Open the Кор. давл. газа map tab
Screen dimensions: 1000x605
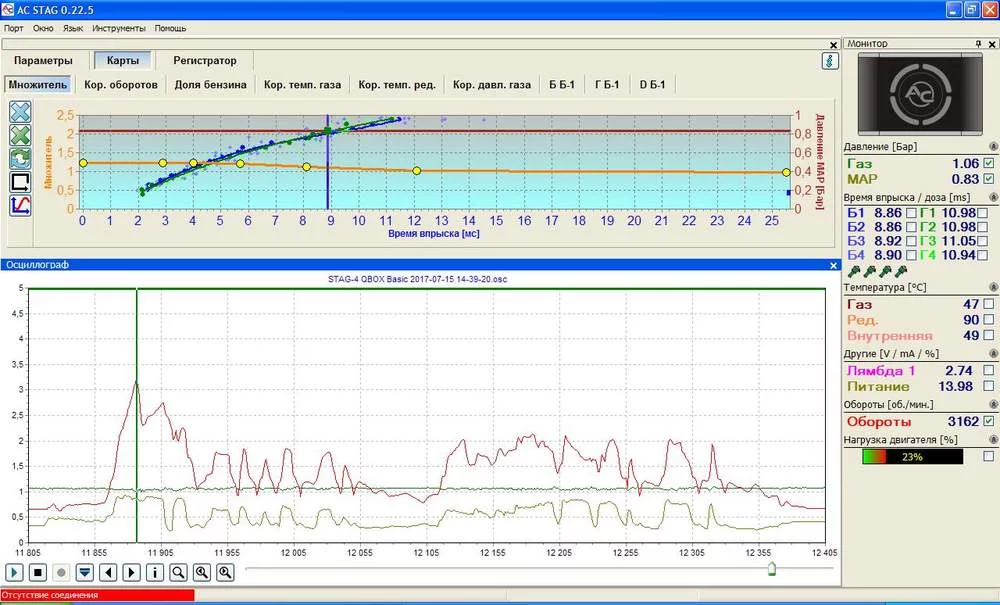tap(492, 85)
